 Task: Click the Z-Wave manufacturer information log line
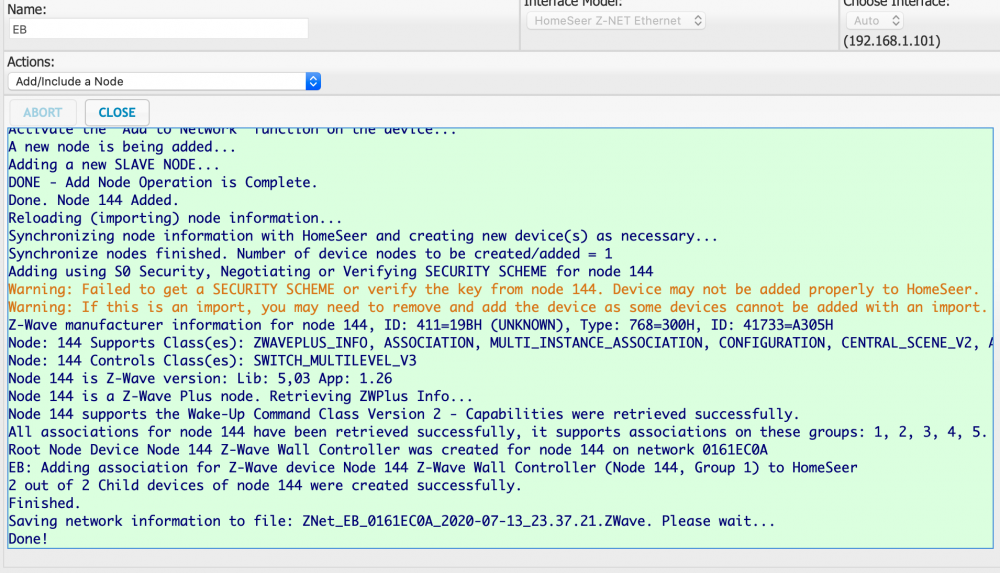(420, 325)
